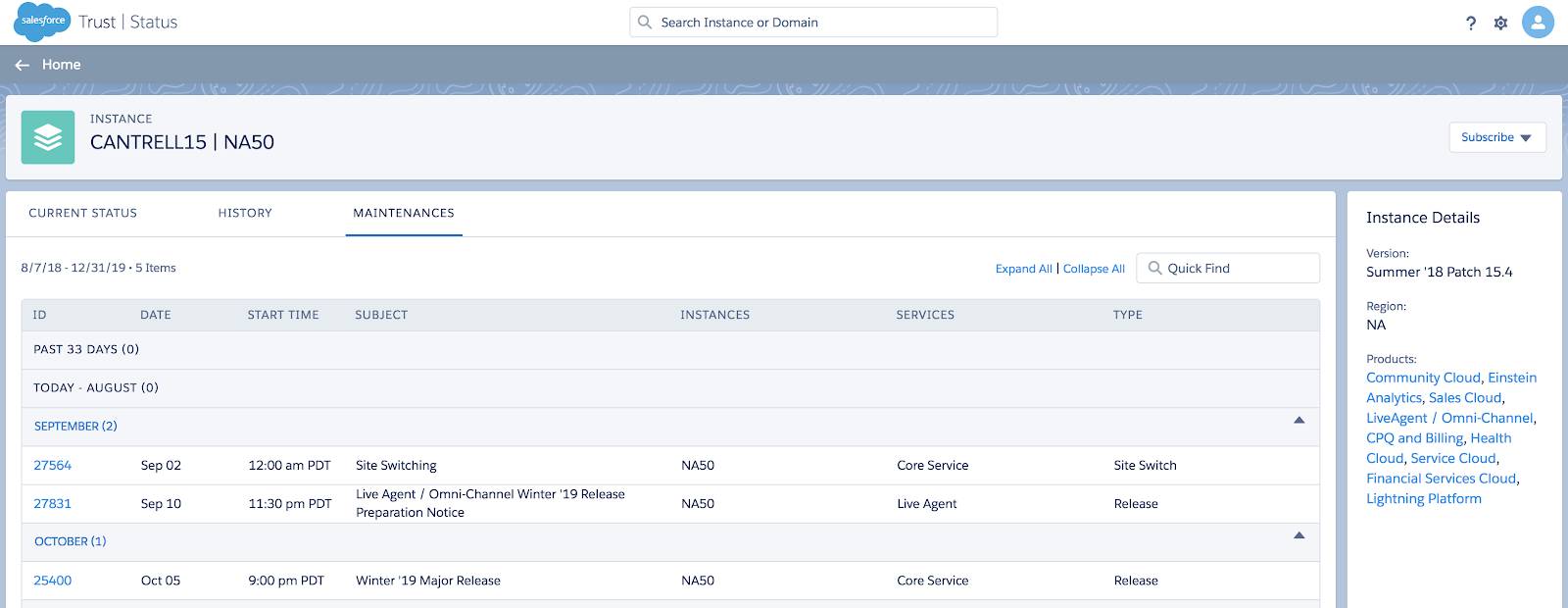The width and height of the screenshot is (1568, 608).
Task: Click the Site Switching subject text
Action: pos(396,465)
